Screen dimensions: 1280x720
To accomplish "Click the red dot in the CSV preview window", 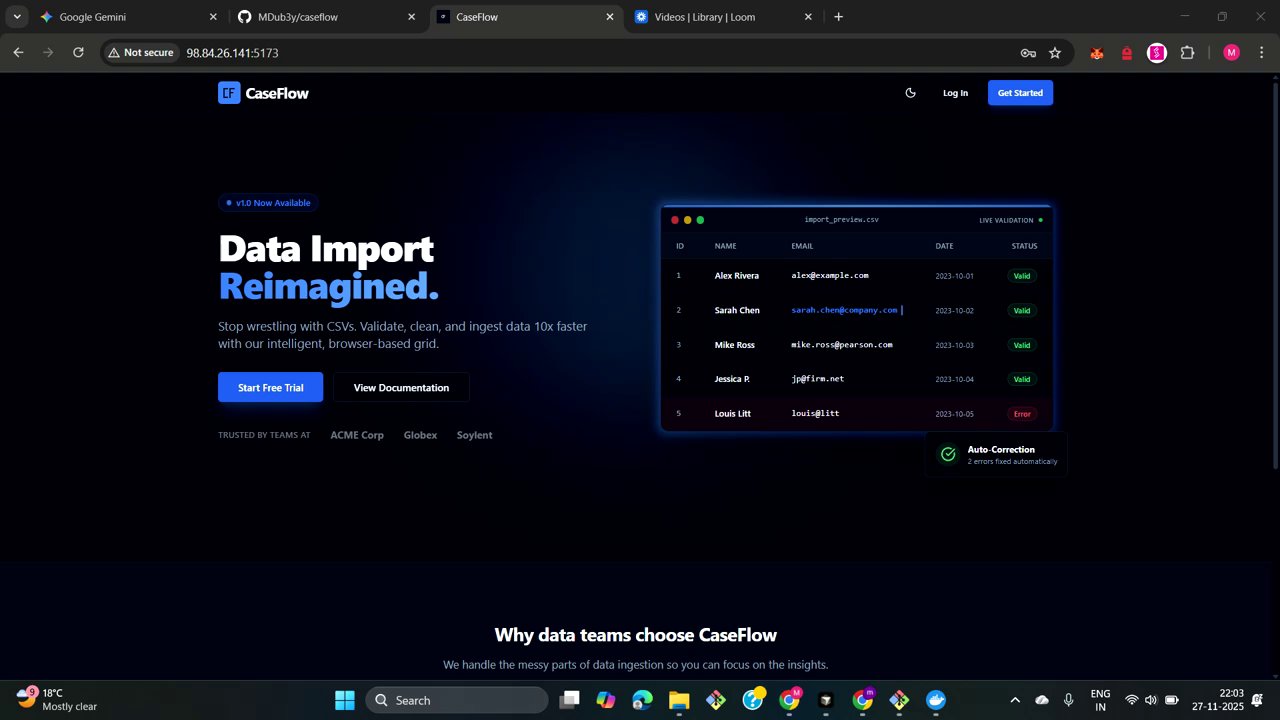I will pyautogui.click(x=675, y=220).
